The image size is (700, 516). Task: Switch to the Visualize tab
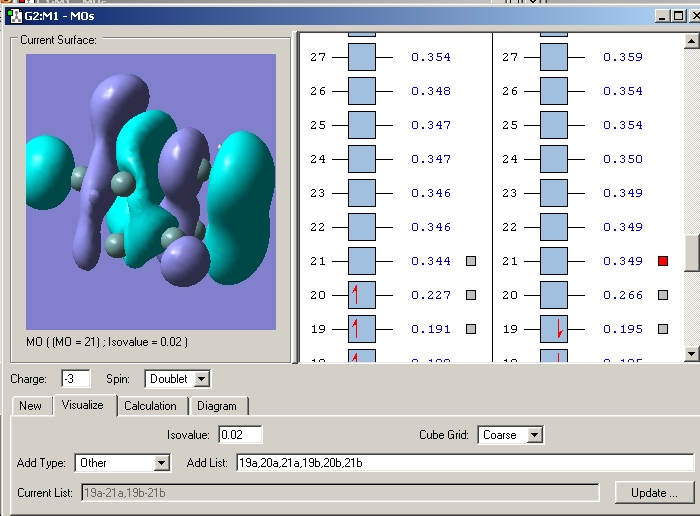pyautogui.click(x=83, y=405)
